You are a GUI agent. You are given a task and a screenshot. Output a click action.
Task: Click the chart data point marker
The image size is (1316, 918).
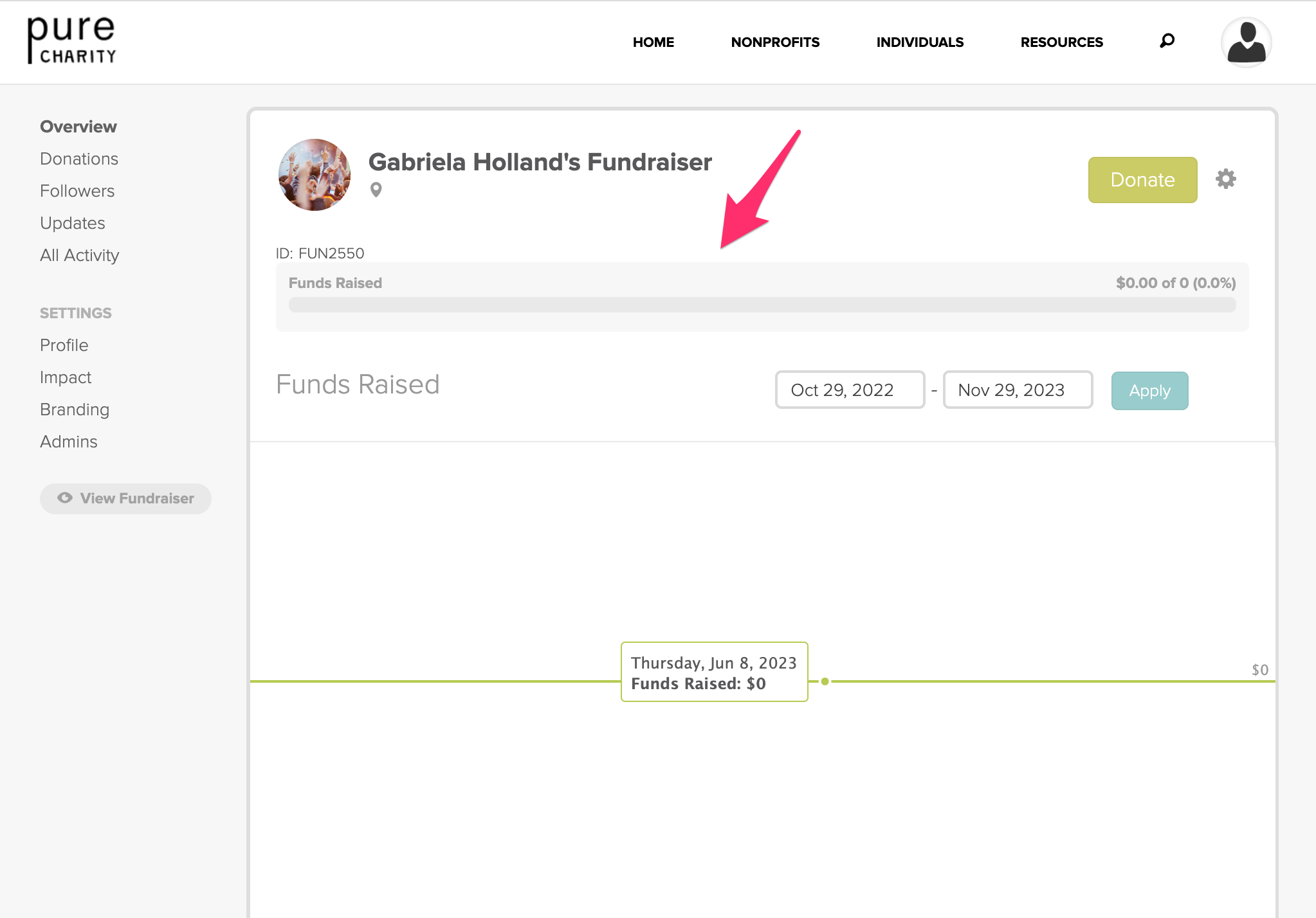825,681
